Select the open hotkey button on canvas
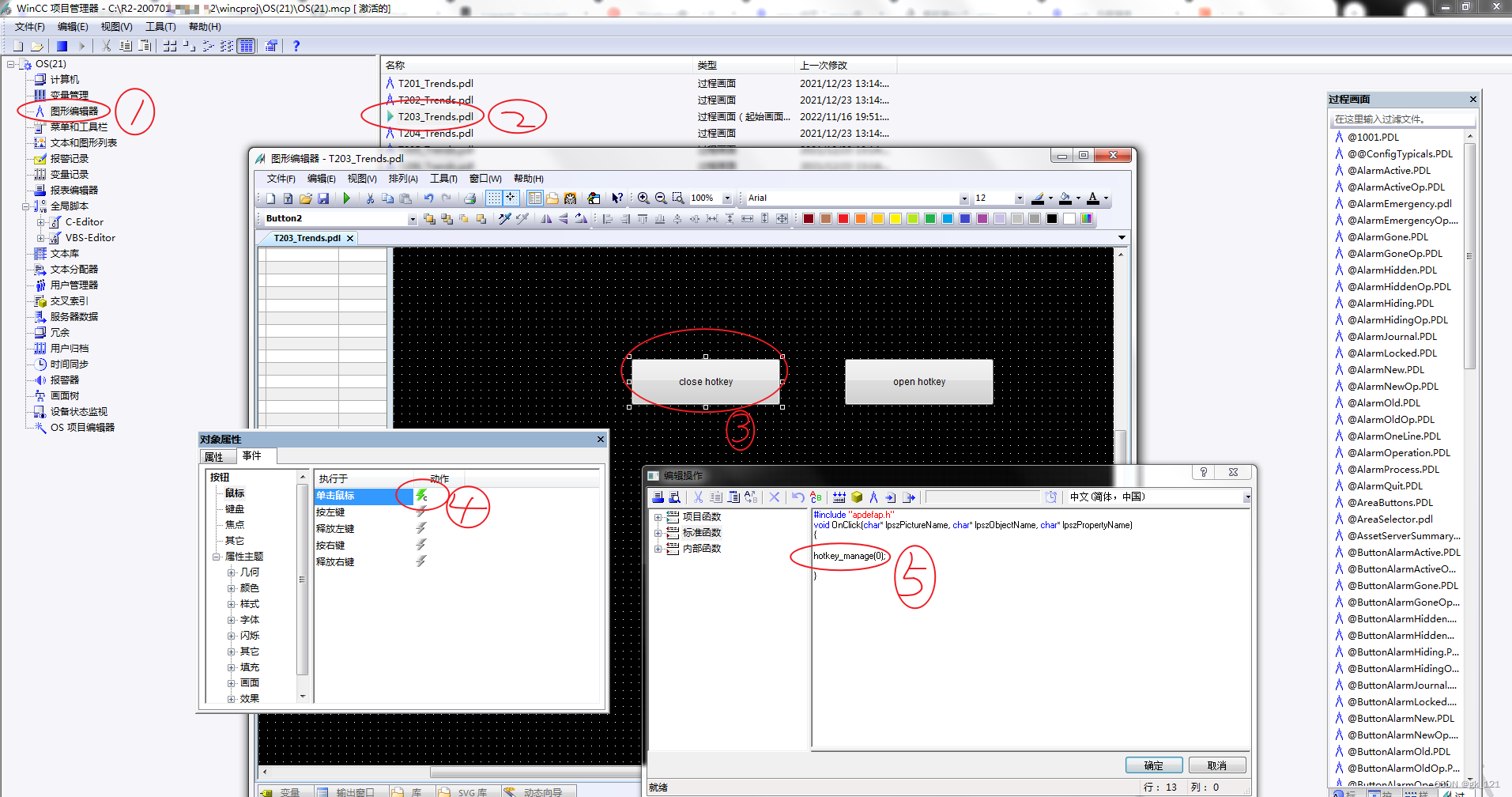This screenshot has width=1512, height=797. [918, 382]
